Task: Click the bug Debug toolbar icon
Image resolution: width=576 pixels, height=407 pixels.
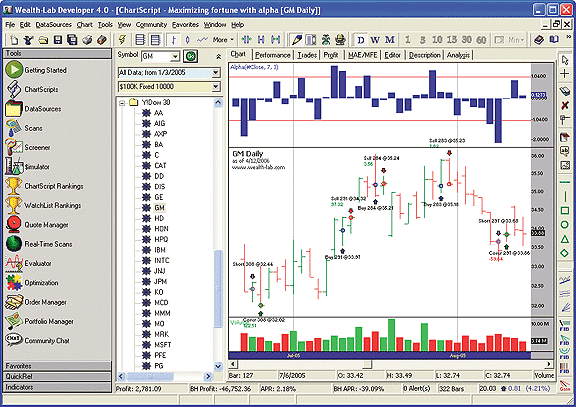Action: click(x=326, y=40)
